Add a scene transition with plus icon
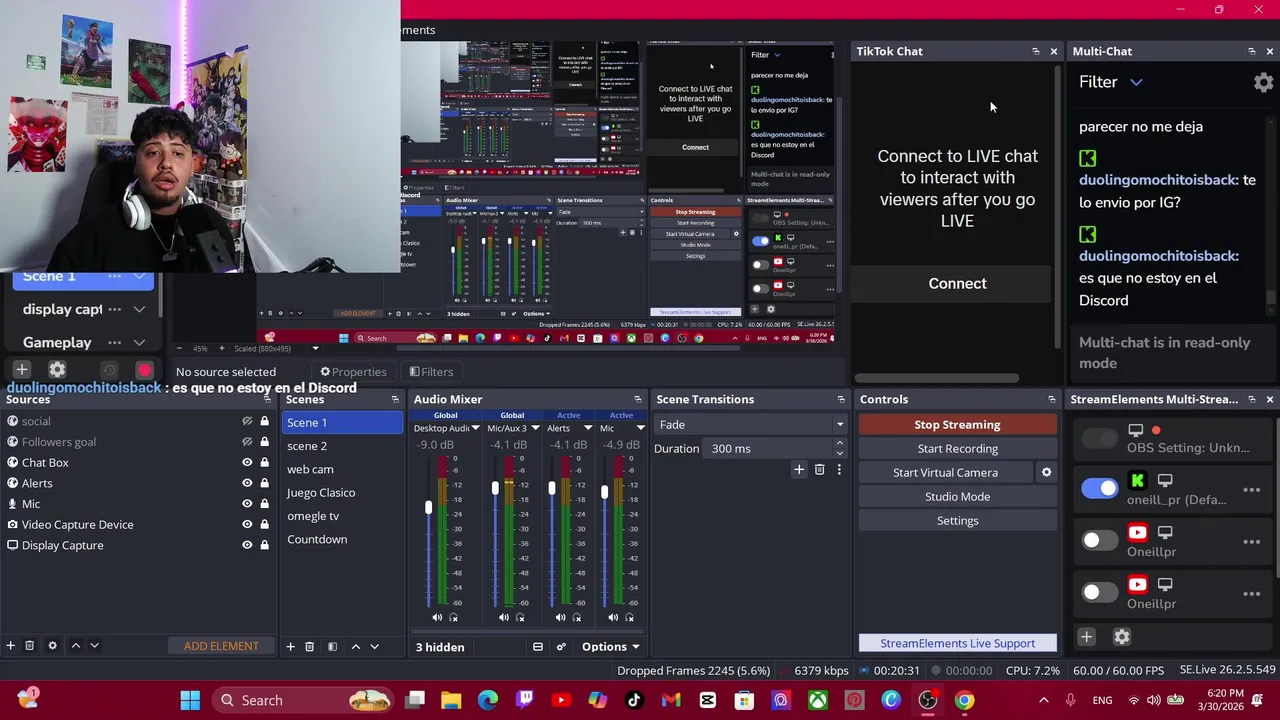This screenshot has height=720, width=1280. (x=798, y=469)
